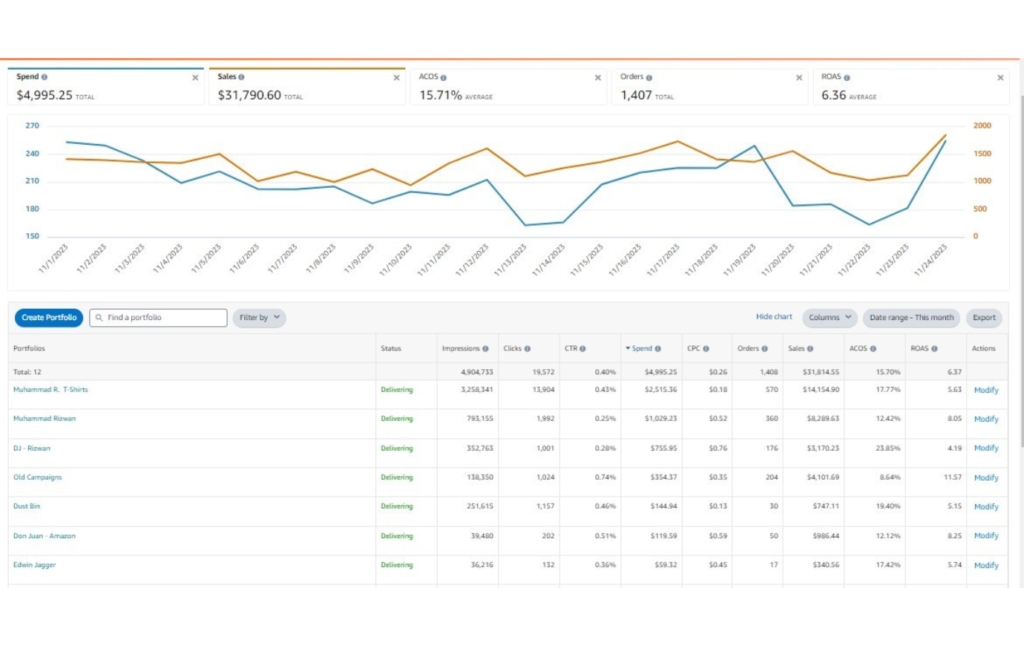The height and width of the screenshot is (646, 1024).
Task: Open the Sales card info icon
Action: [242, 77]
